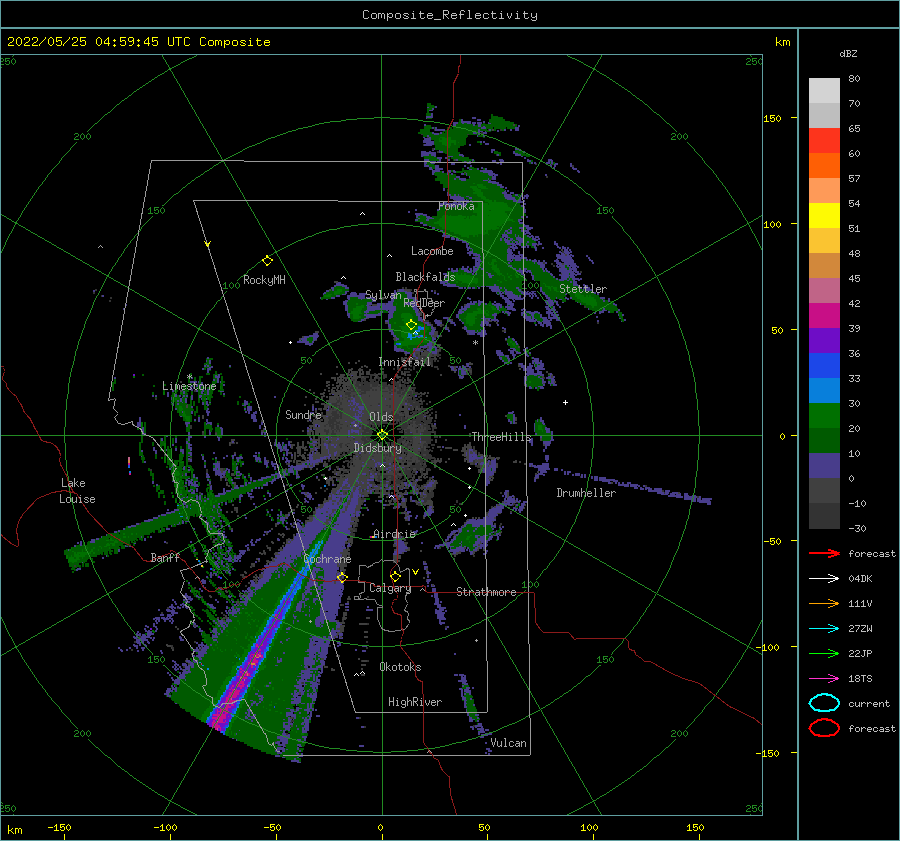Click the yellow diamond marker near RockyMH
The width and height of the screenshot is (900, 841).
click(267, 261)
